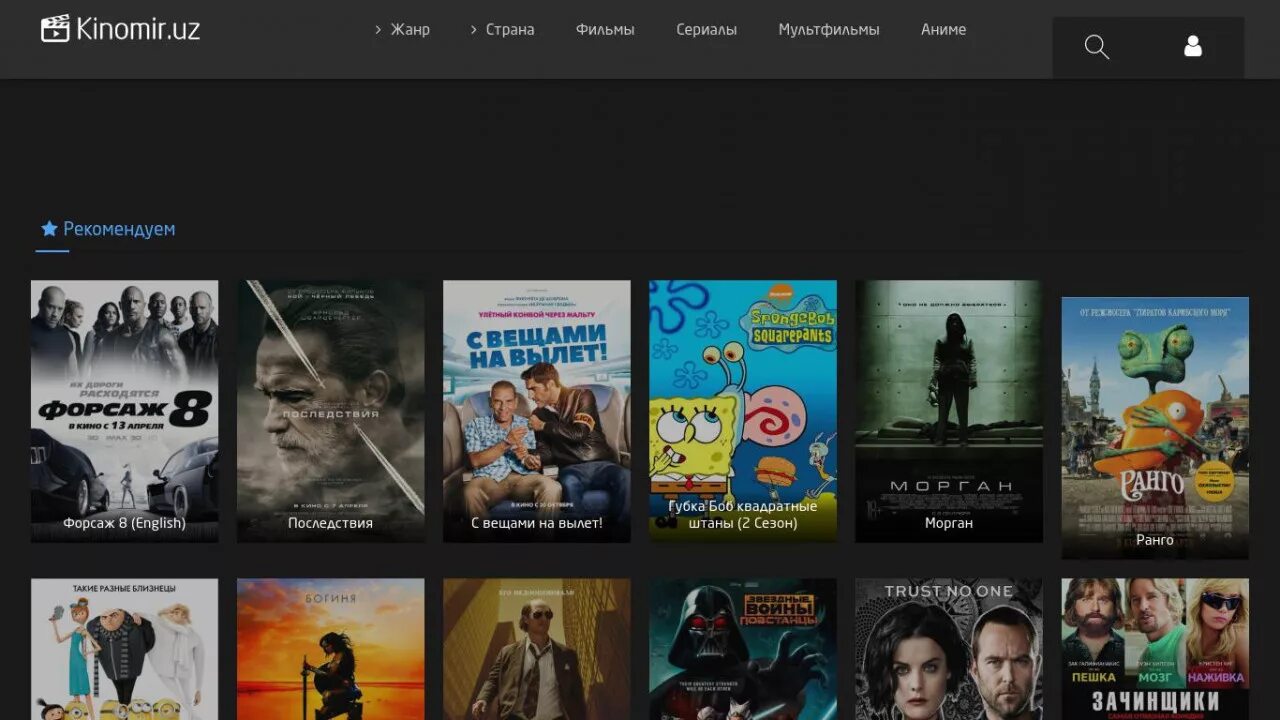The image size is (1280, 720).
Task: Click the Kinomir.uz clapperboard logo icon
Action: (55, 29)
